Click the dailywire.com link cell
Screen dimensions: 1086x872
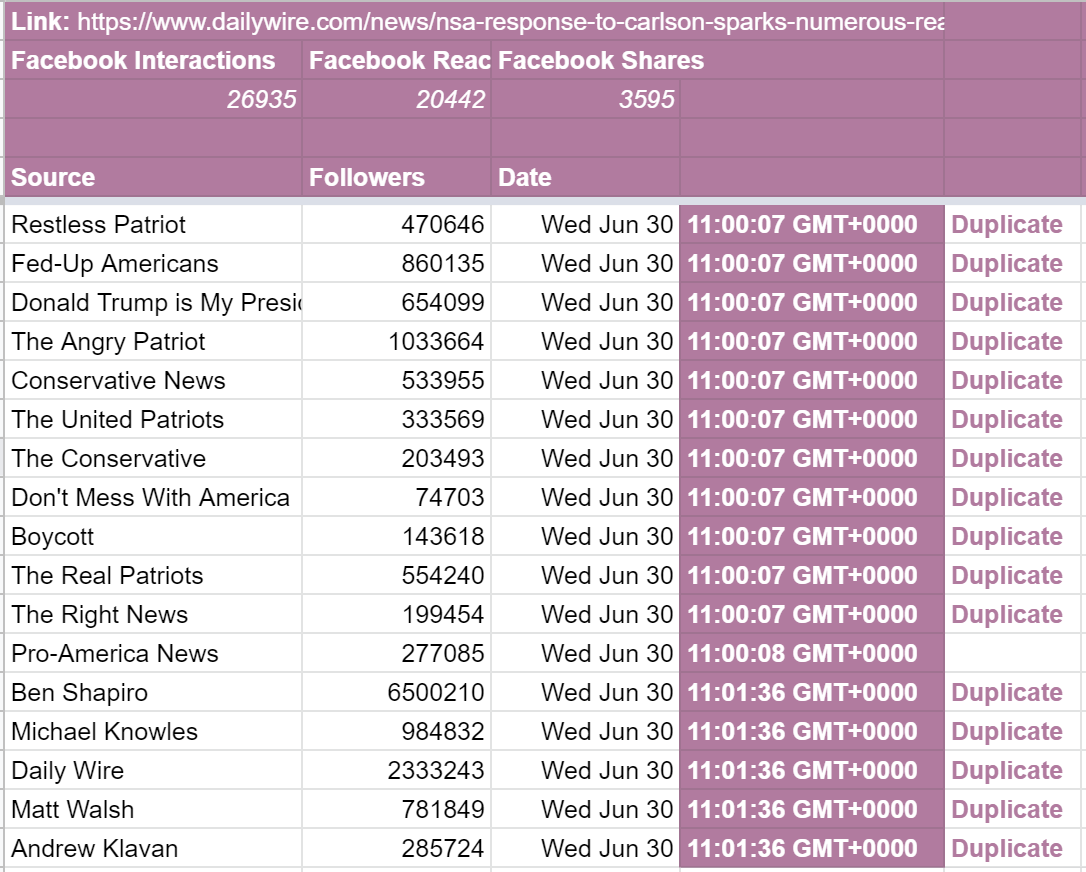pos(474,21)
